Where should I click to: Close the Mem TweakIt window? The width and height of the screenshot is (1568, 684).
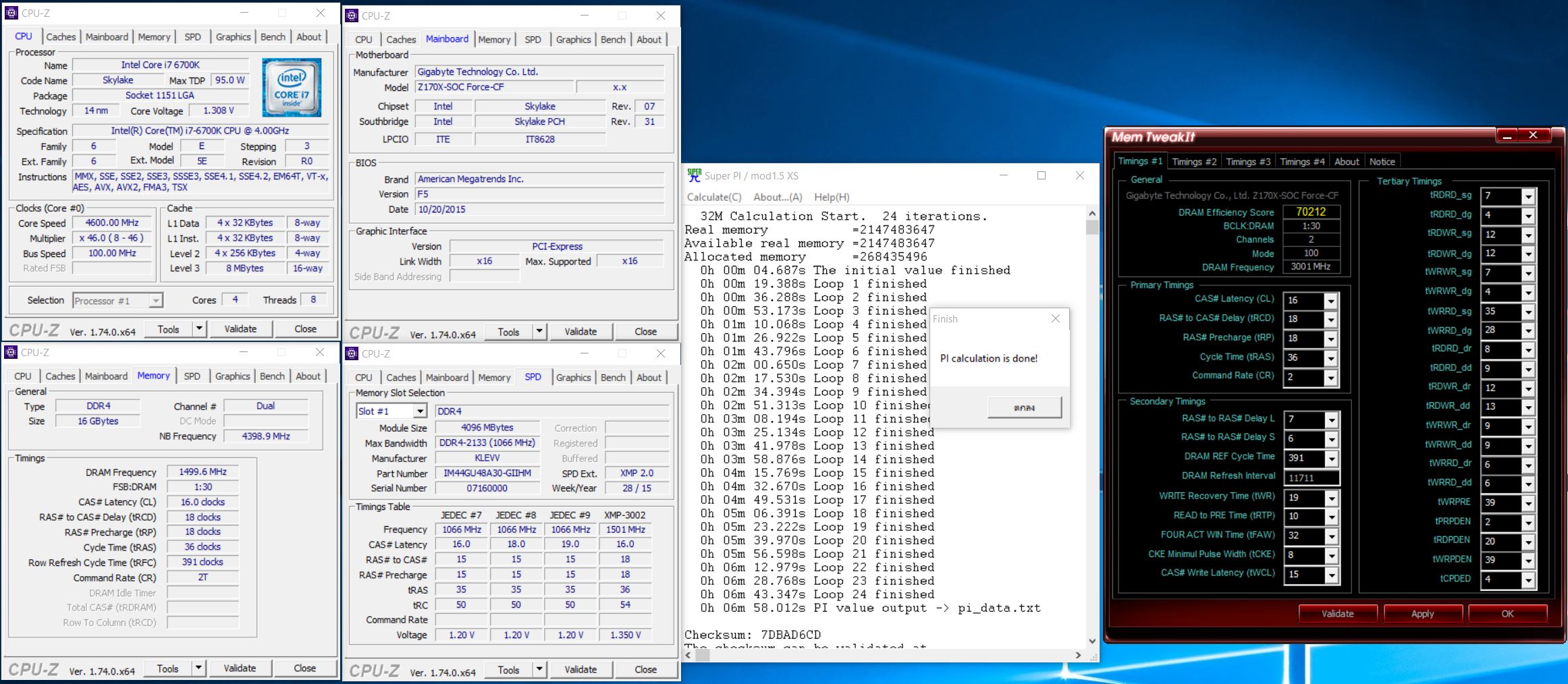click(x=1534, y=136)
